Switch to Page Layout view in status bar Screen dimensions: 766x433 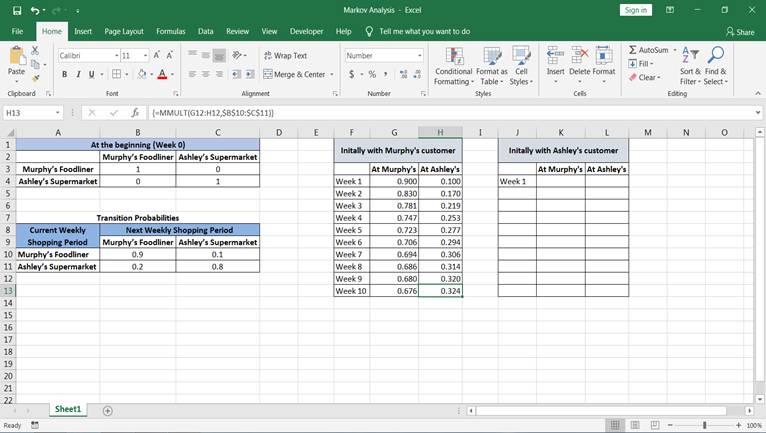pyautogui.click(x=635, y=425)
